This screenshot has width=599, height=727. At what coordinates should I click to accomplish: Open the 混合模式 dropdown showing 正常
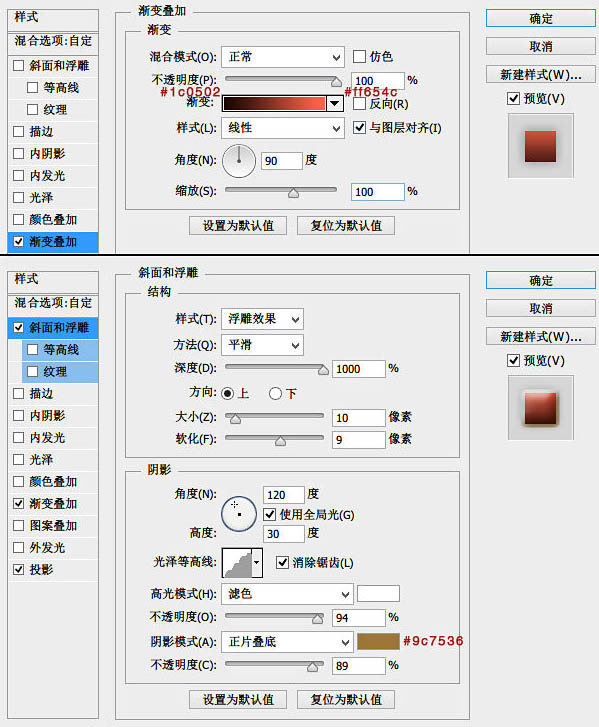tap(283, 57)
